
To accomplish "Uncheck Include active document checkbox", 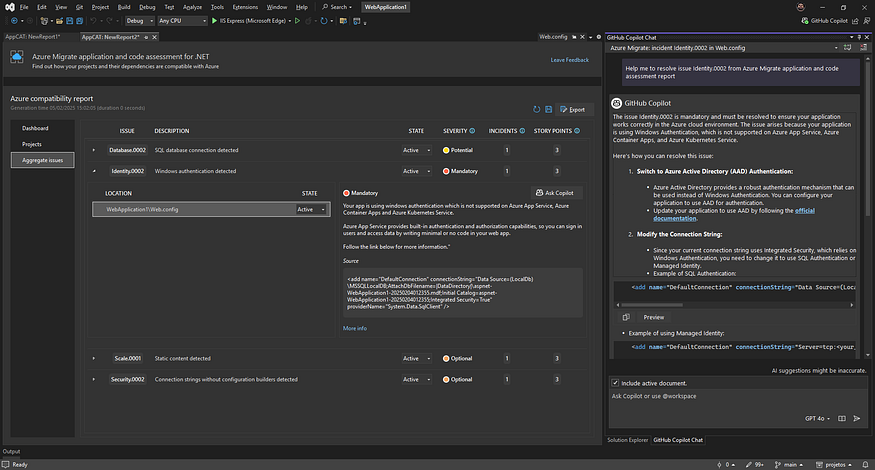I will (x=615, y=383).
